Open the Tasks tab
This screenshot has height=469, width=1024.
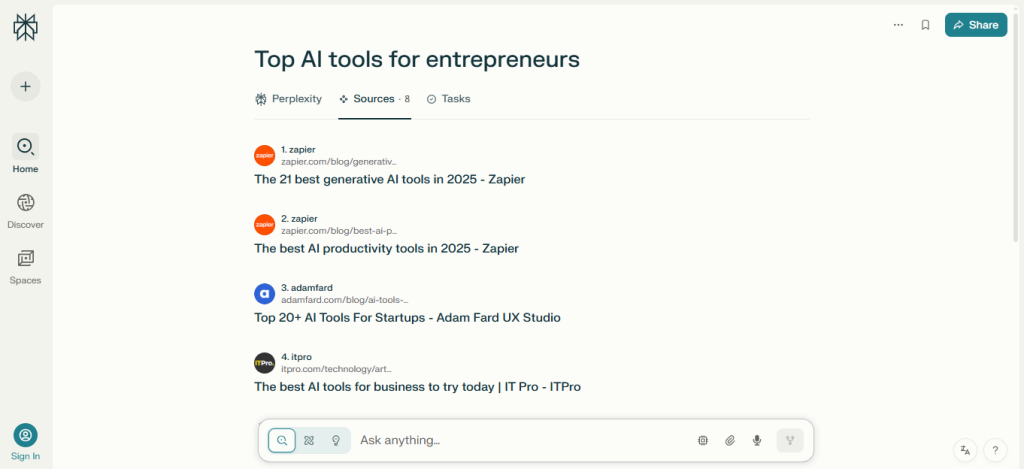448,99
